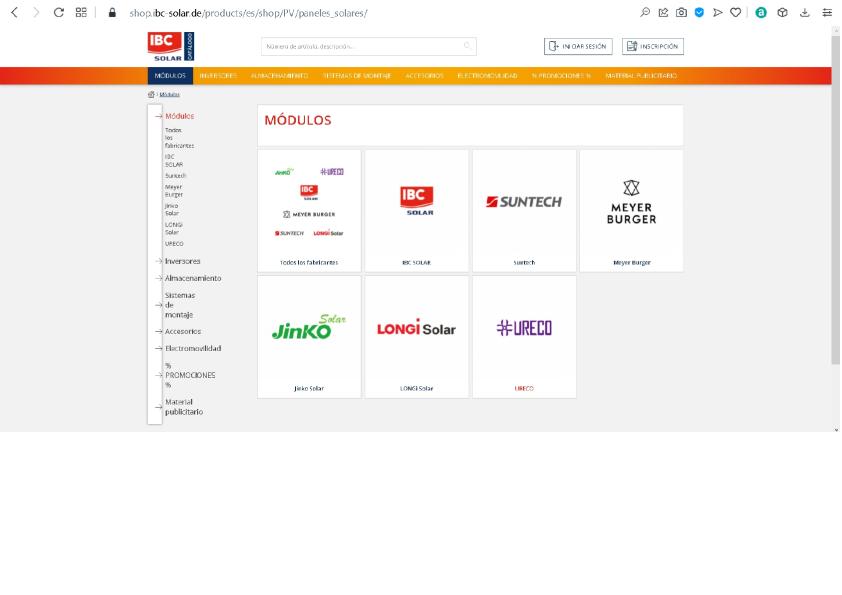
Task: Open the LONGi Solar manufacturer card
Action: (x=417, y=337)
